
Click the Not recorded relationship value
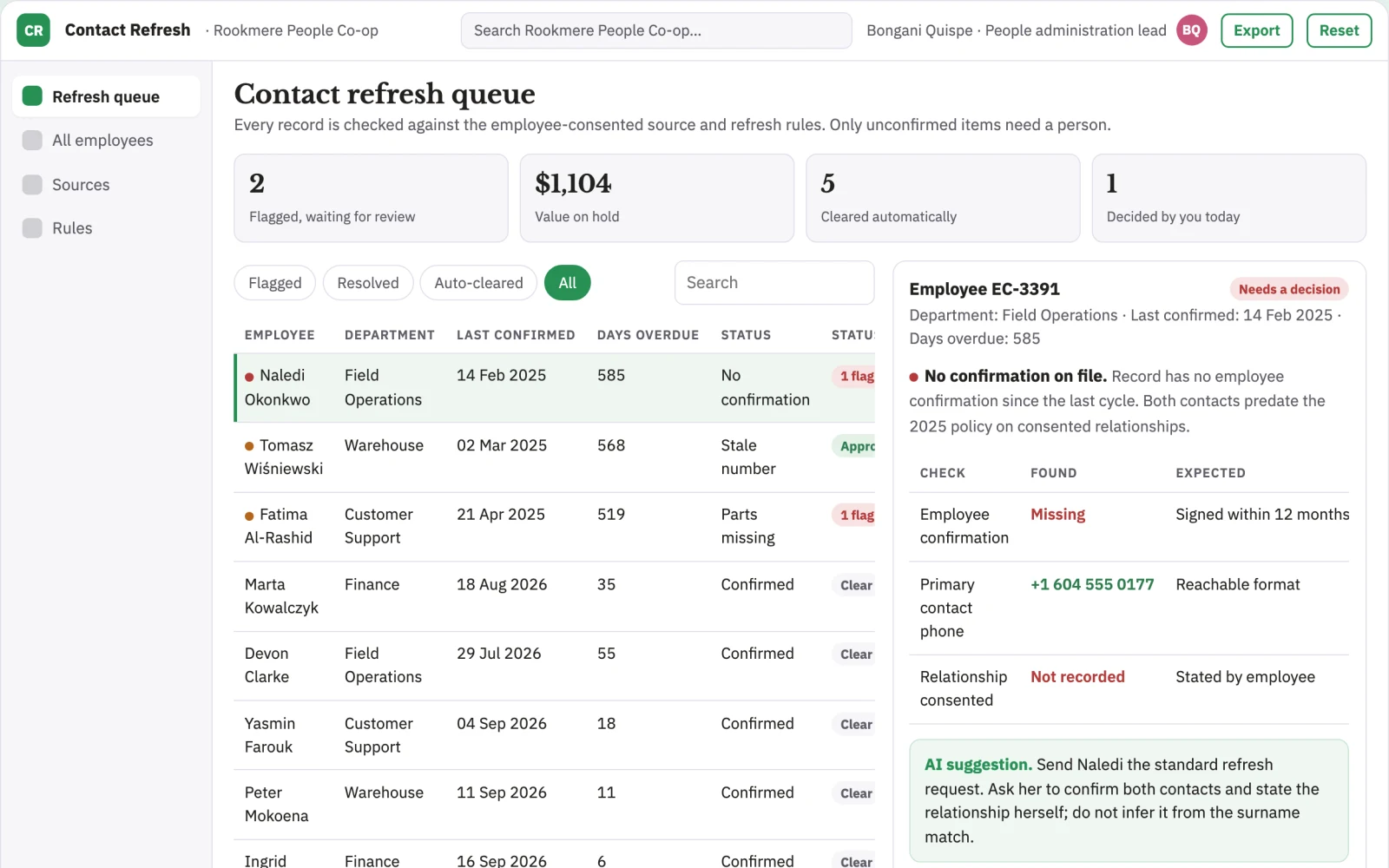[x=1077, y=677]
